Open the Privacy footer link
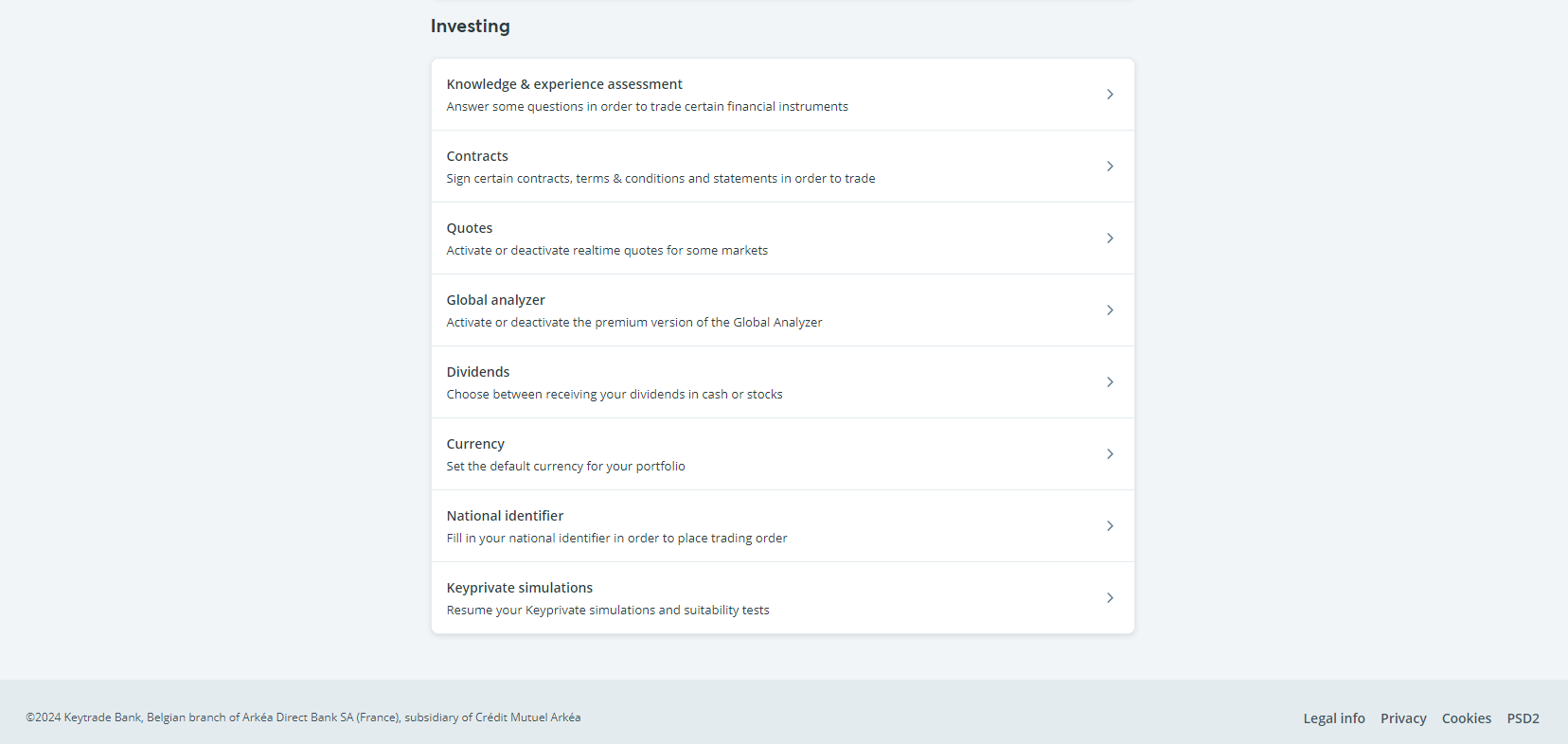 1403,718
